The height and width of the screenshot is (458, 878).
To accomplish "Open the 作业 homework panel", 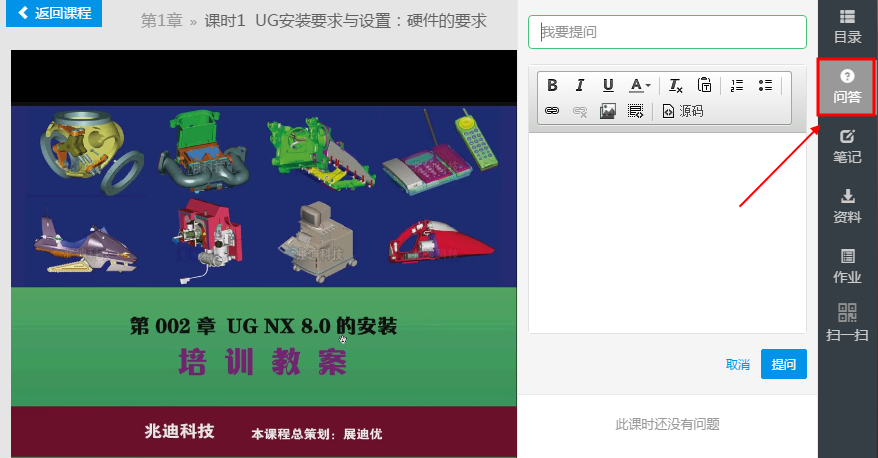I will coord(847,267).
